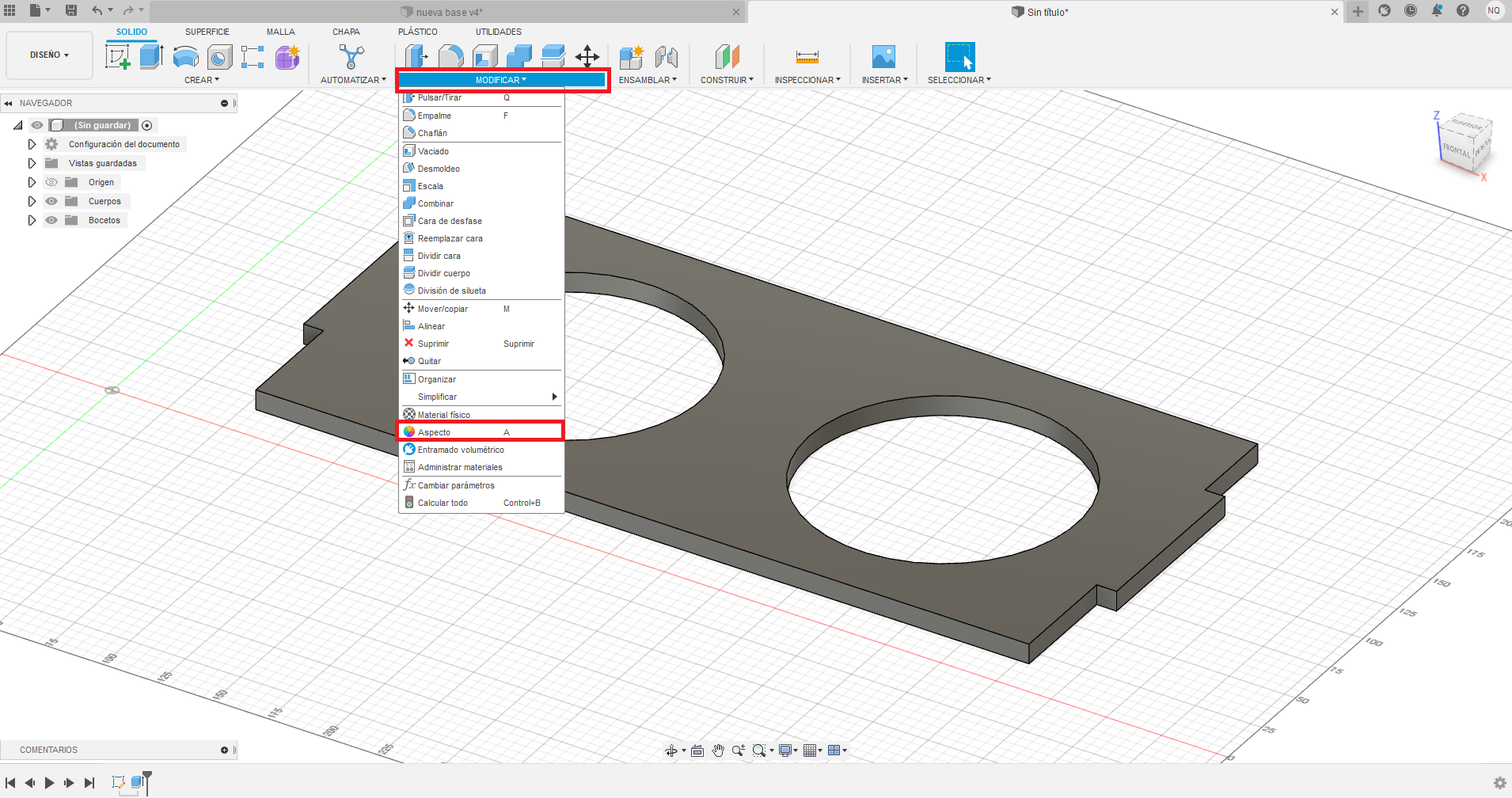The image size is (1512, 798).
Task: Click the New Component icon
Action: 632,57
